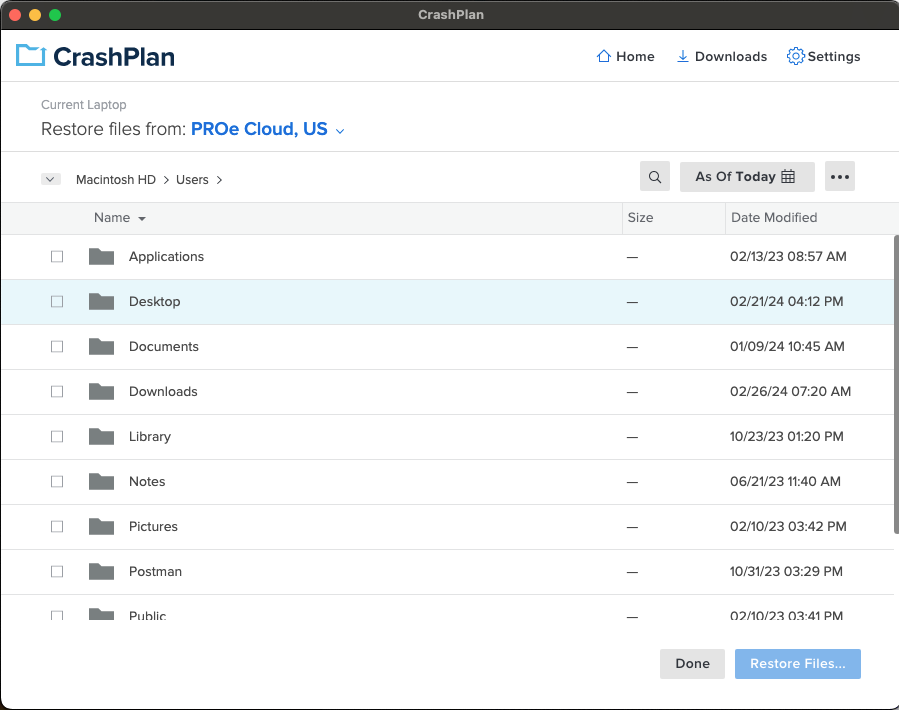This screenshot has width=899, height=710.
Task: Click the Home icon in the header
Action: click(603, 56)
